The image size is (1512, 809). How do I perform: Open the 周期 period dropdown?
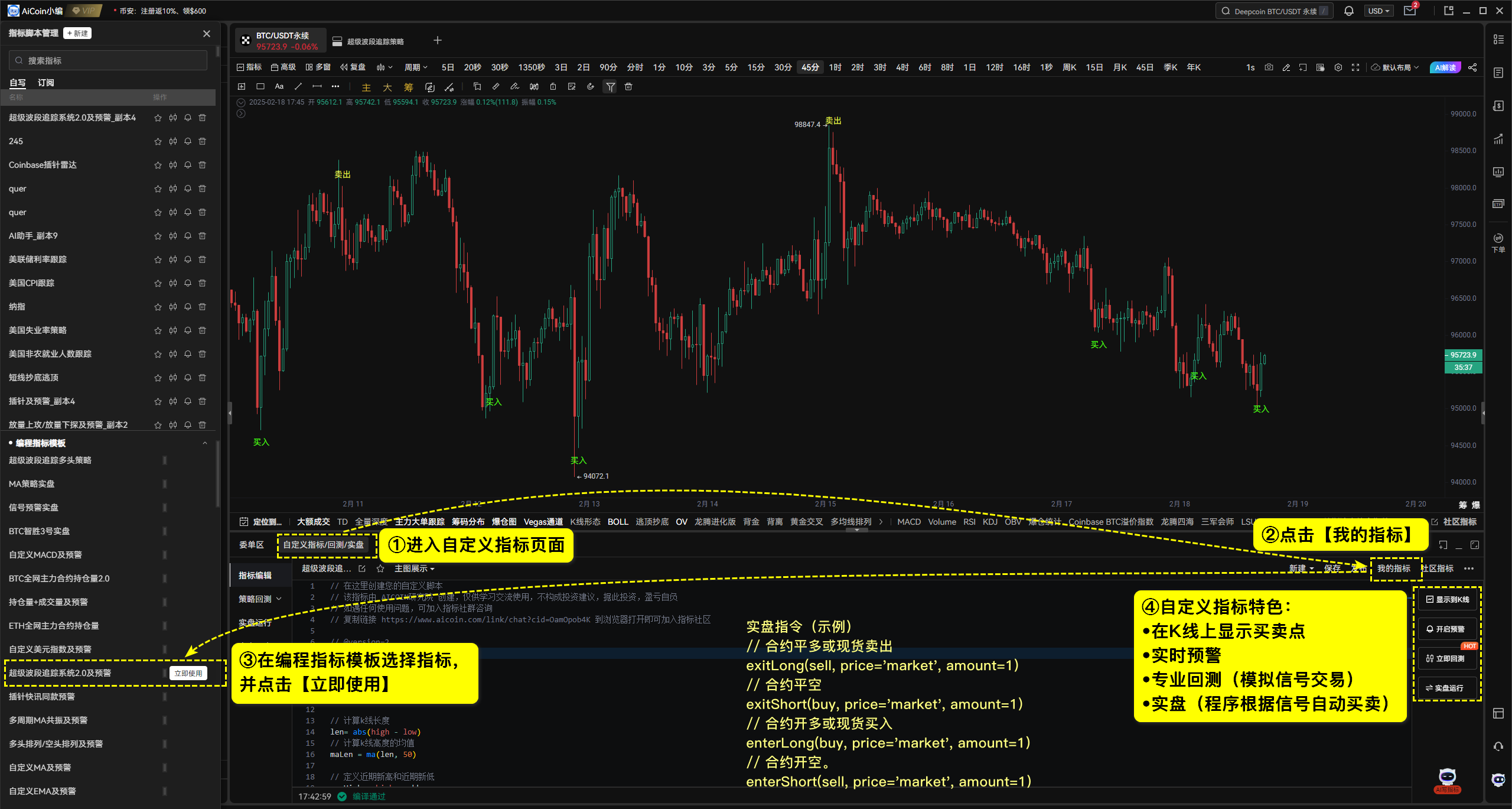(416, 67)
